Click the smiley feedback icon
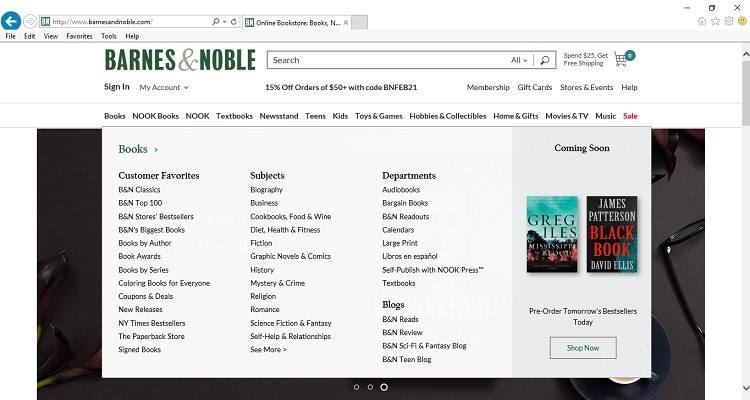 742,21
